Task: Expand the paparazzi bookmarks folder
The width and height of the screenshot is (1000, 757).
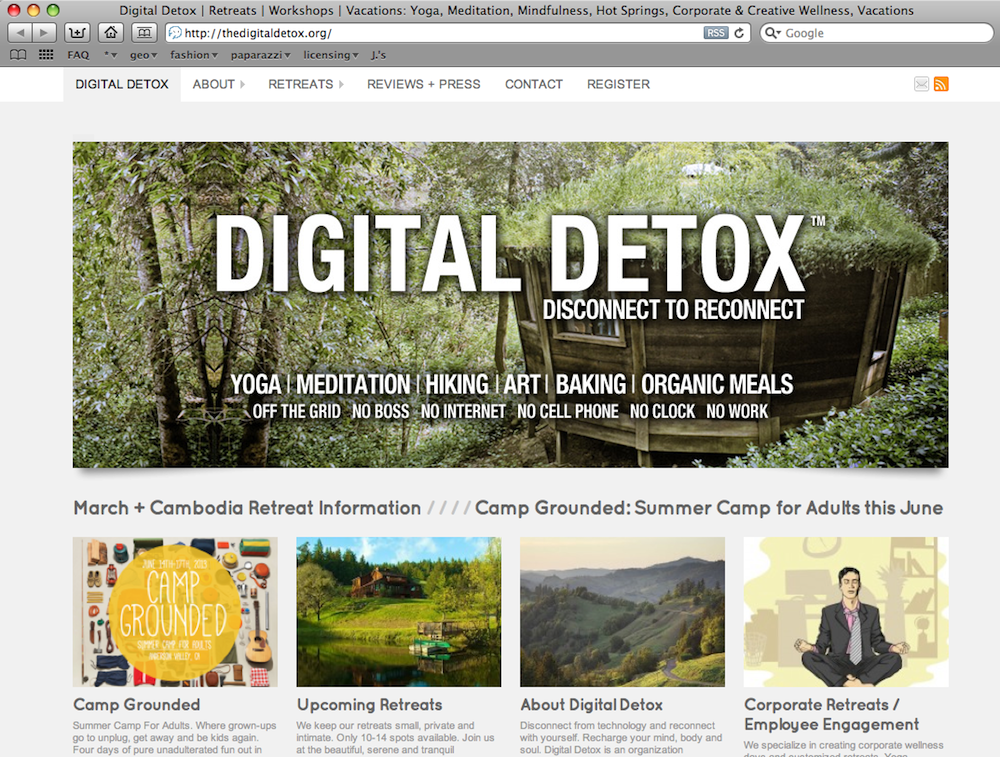Action: click(260, 55)
